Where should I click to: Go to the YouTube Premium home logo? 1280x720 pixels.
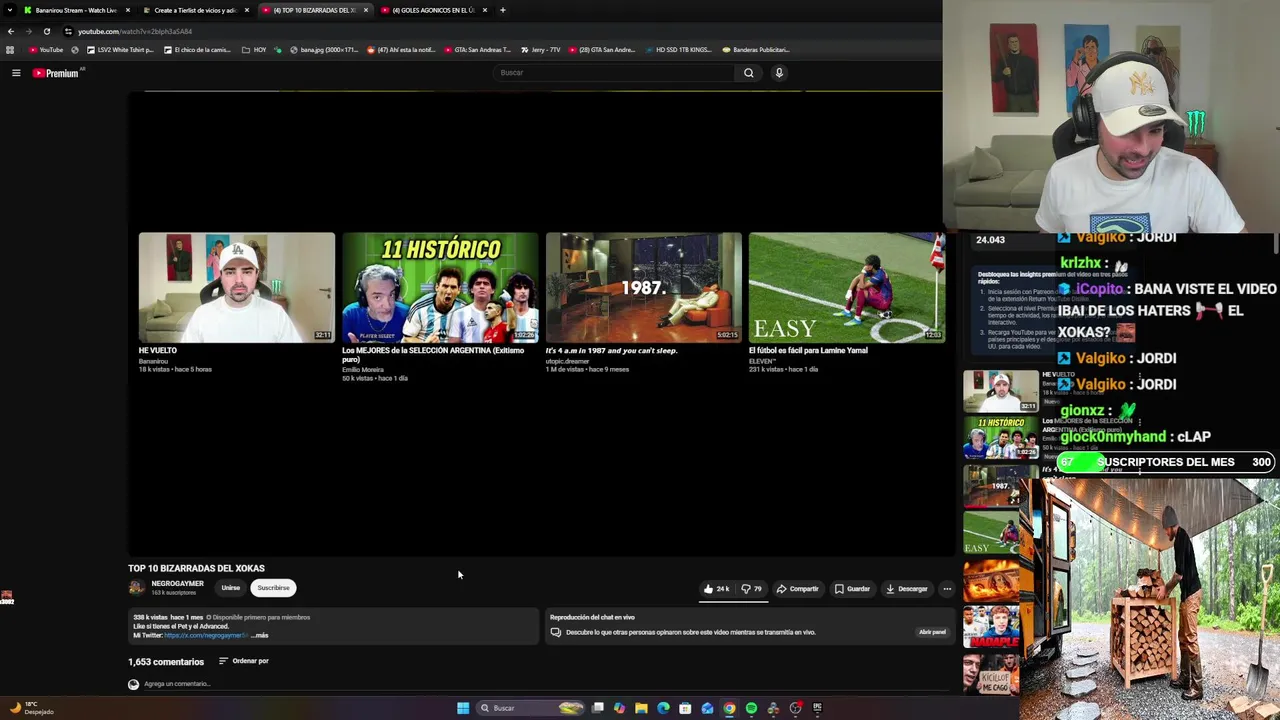coord(55,73)
